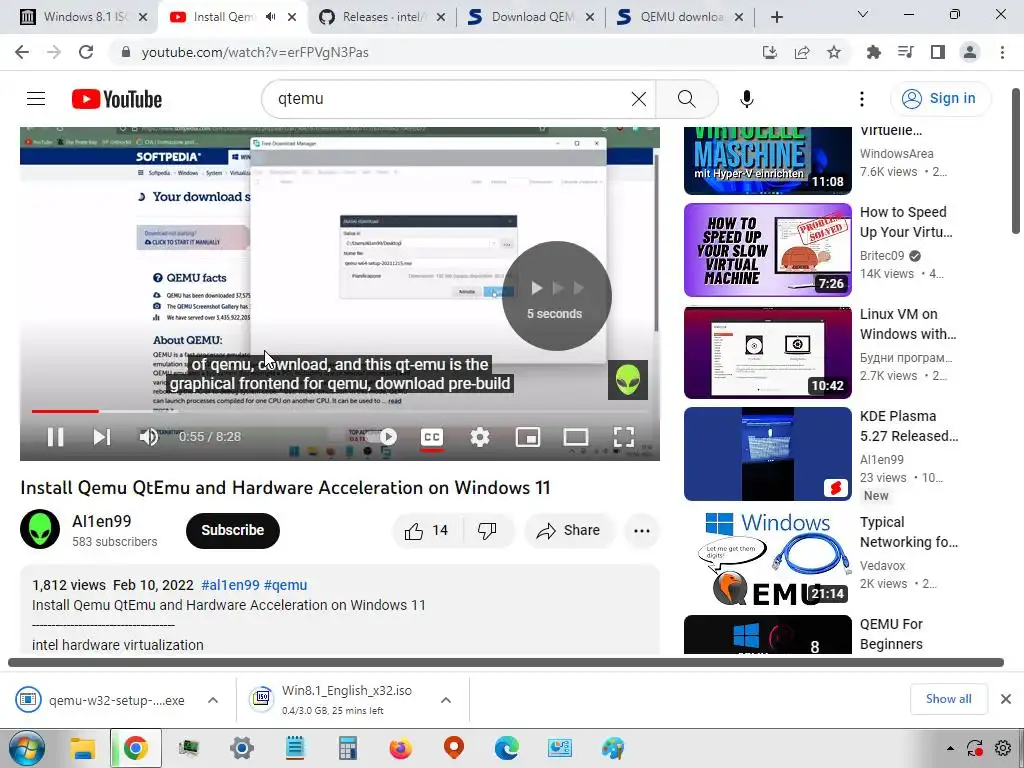The width and height of the screenshot is (1024, 768).
Task: Open the media controls icon
Action: coord(906,52)
